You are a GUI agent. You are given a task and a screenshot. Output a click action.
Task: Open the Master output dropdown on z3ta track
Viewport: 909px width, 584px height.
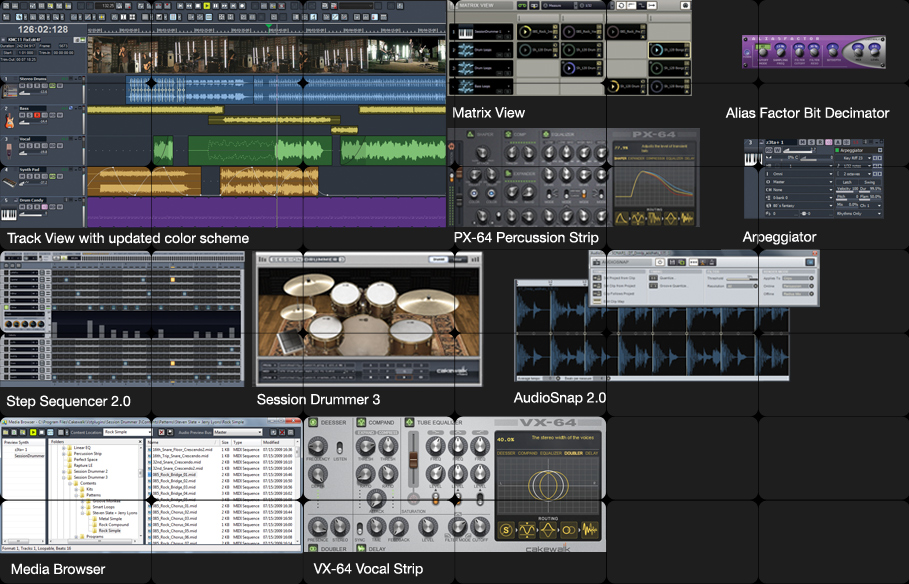coord(799,182)
